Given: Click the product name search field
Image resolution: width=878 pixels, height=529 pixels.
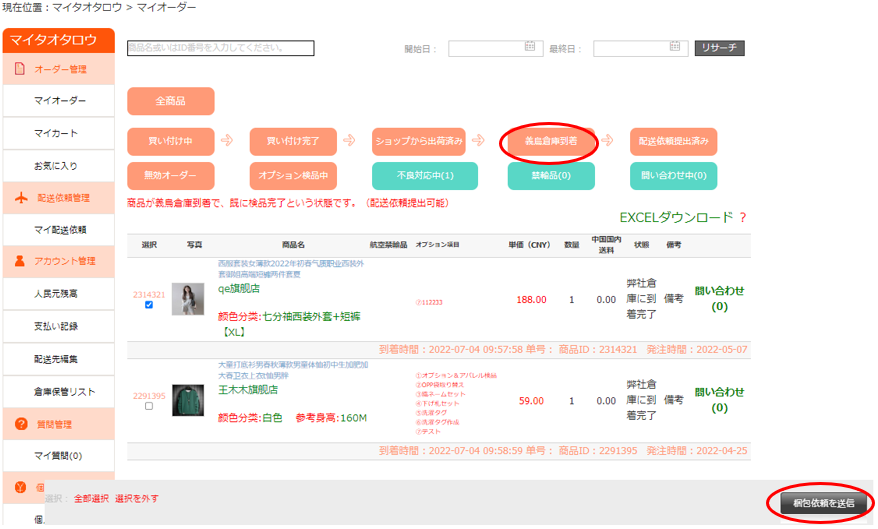Looking at the screenshot, I should (x=220, y=48).
